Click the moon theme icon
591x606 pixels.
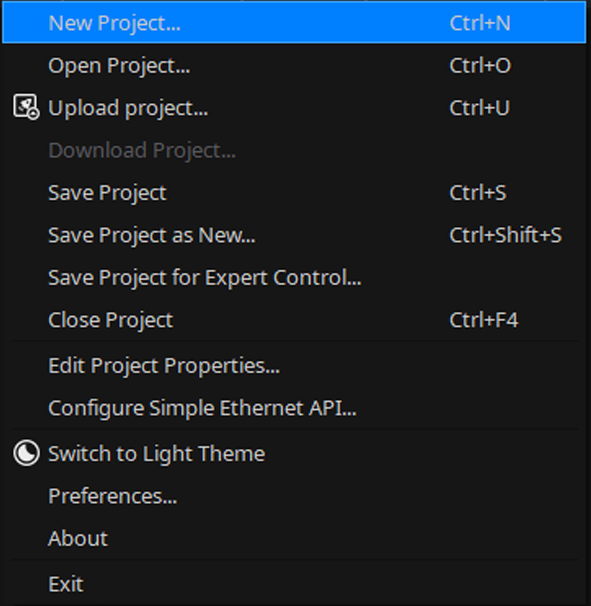point(26,453)
